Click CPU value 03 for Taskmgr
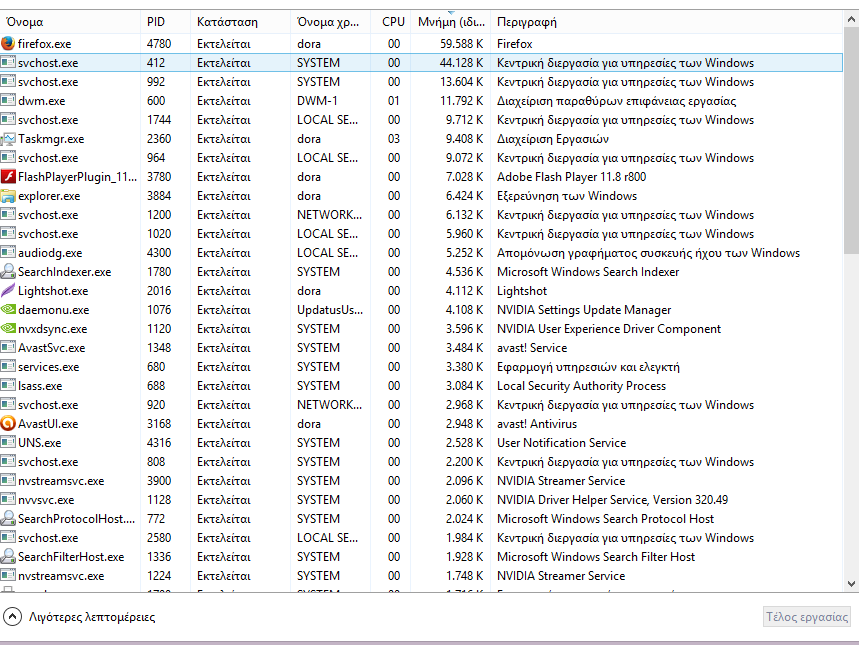 tap(394, 139)
